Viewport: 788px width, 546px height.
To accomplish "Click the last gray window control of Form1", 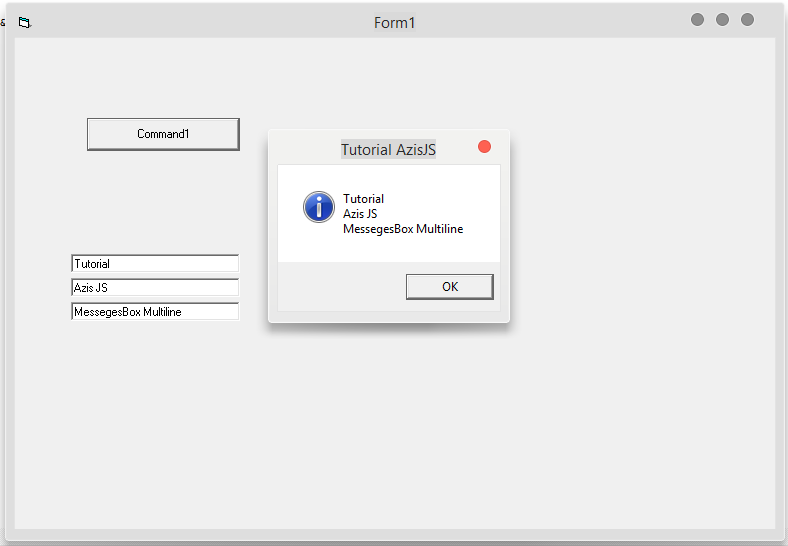I will 748,20.
